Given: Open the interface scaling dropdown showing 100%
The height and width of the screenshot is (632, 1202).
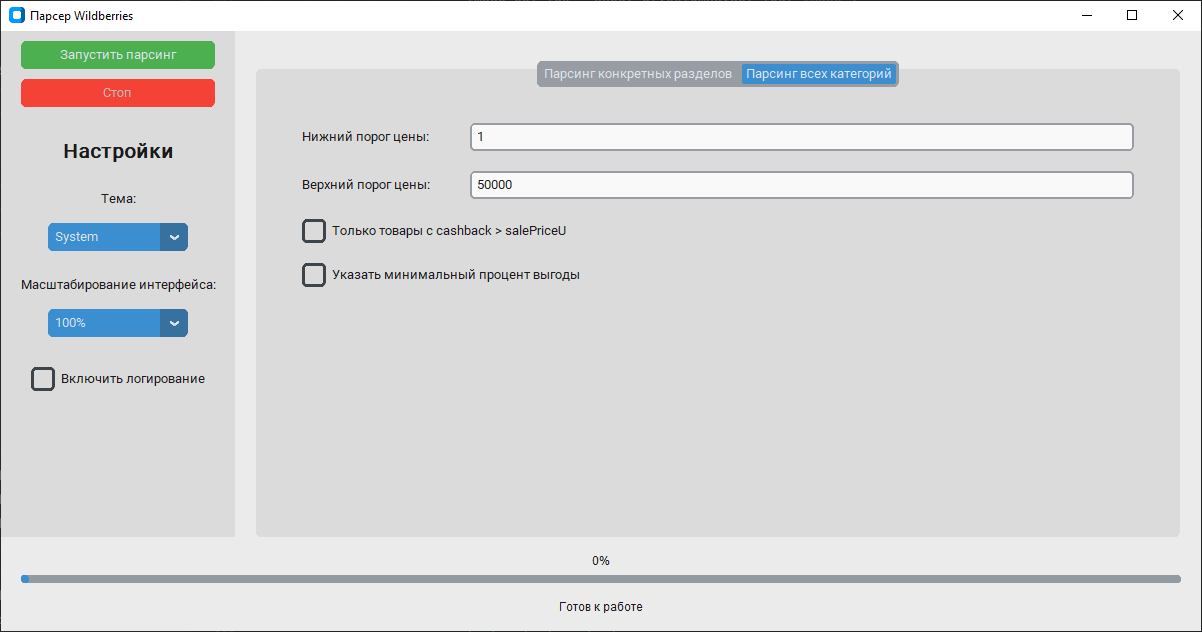Looking at the screenshot, I should click(x=118, y=323).
